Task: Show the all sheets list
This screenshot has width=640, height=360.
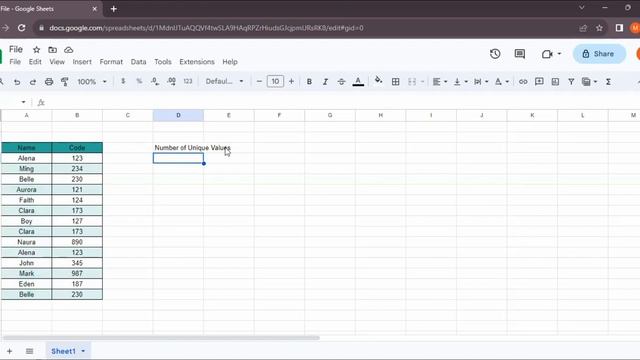Action: pos(29,351)
